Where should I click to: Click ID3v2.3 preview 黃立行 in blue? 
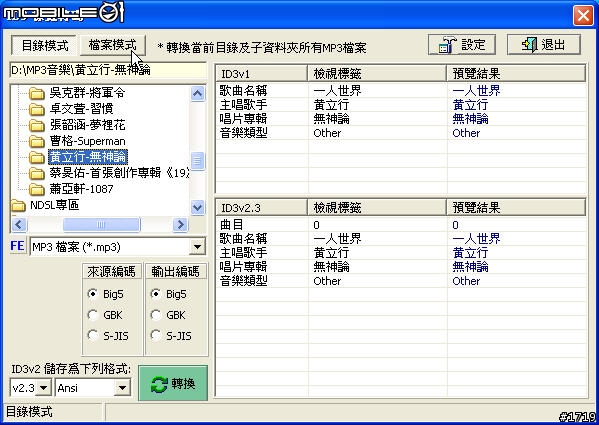pos(470,253)
